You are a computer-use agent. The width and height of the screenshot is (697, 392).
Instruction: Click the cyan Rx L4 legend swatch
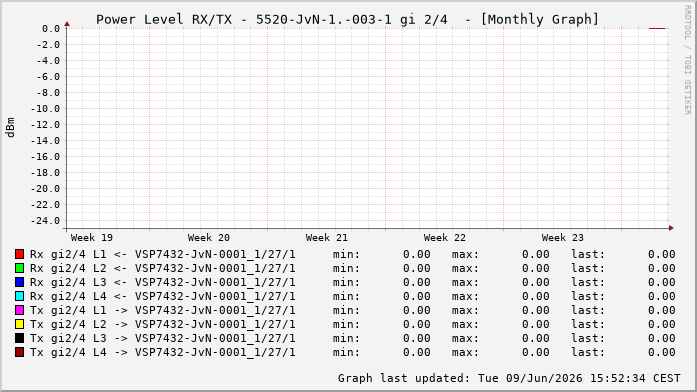coord(19,296)
